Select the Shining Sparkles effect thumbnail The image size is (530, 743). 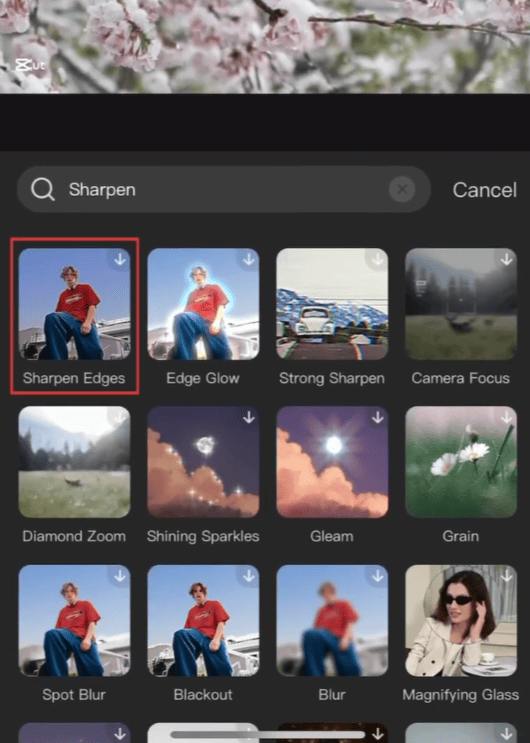pyautogui.click(x=203, y=462)
